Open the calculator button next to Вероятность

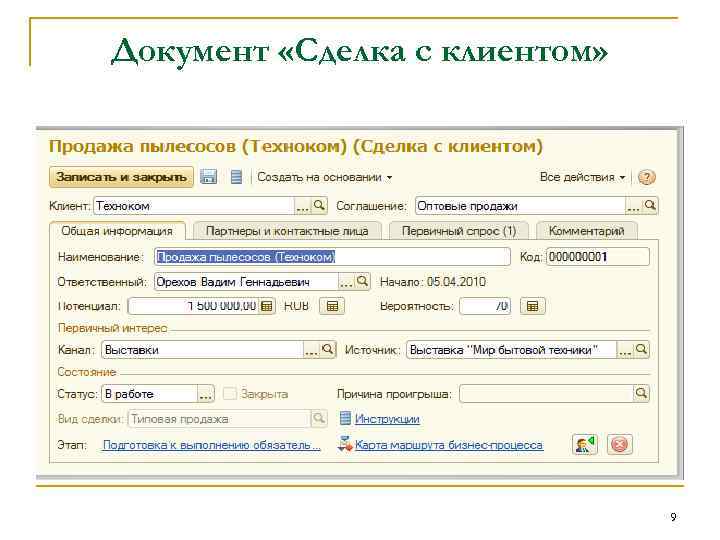click(x=533, y=306)
